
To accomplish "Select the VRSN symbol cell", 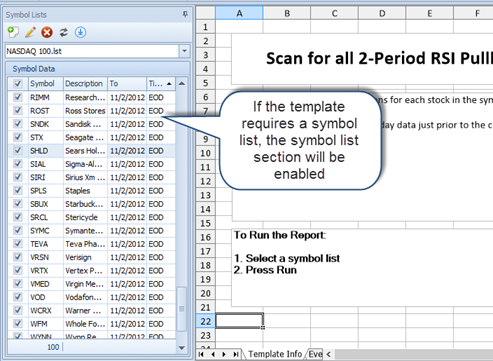I will point(46,257).
